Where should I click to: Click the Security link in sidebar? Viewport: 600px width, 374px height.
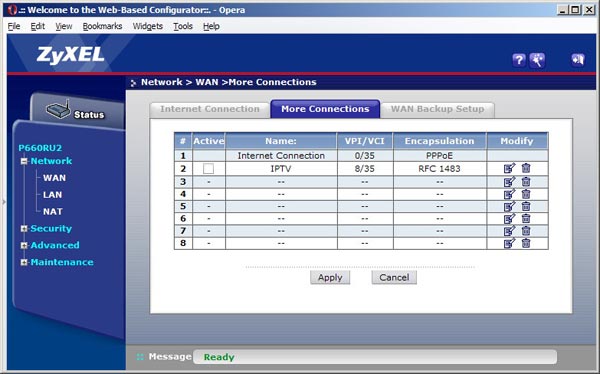pos(51,229)
